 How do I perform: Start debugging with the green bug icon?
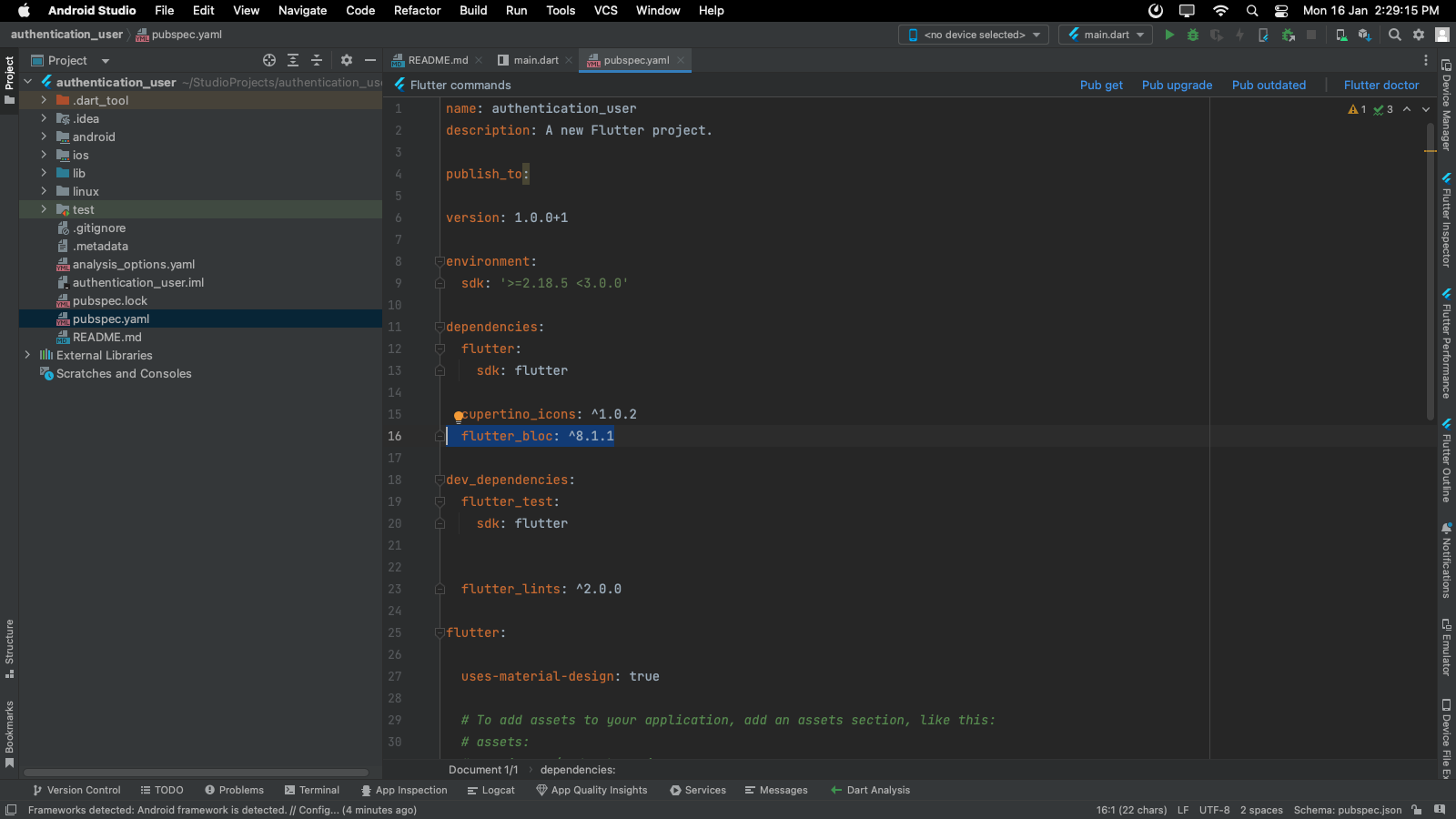point(1193,35)
